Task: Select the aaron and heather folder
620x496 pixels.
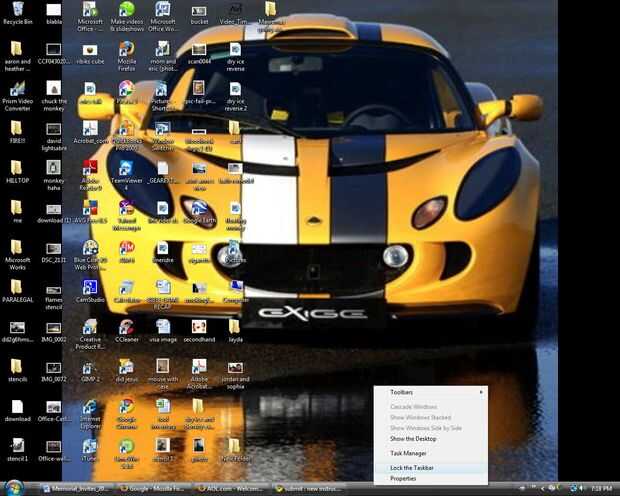Action: 17,56
